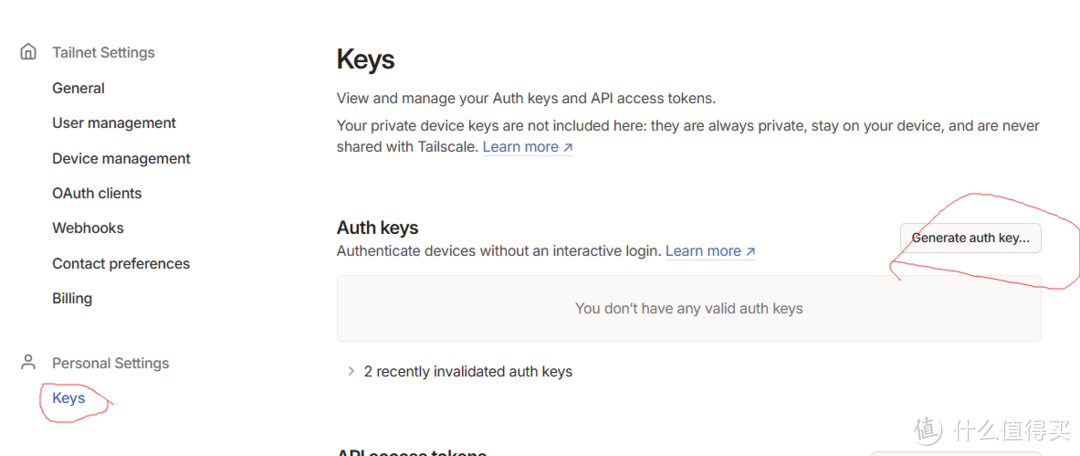Select Keys under Personal Settings

69,398
